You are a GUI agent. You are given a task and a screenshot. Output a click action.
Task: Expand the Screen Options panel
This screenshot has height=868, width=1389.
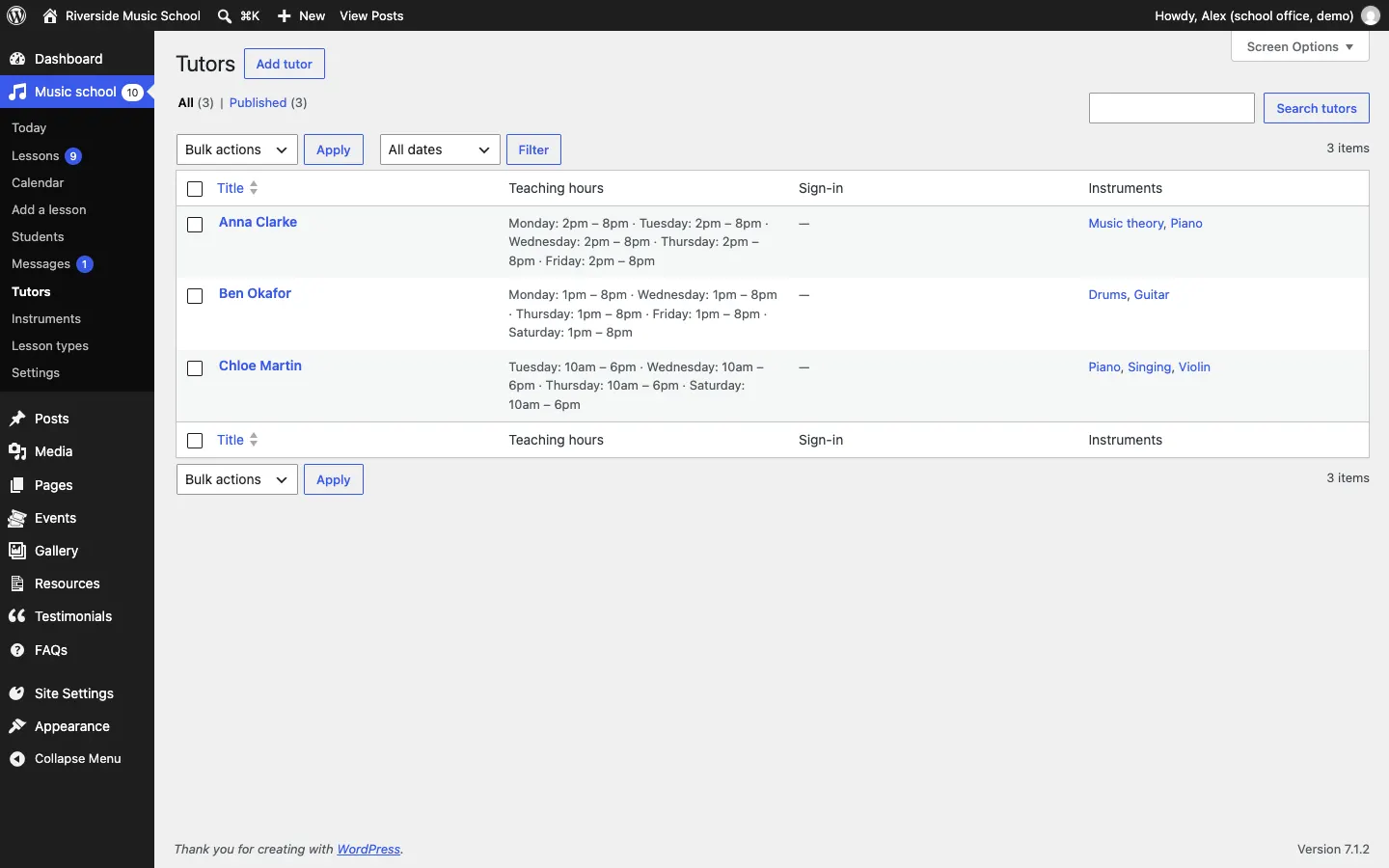1300,46
